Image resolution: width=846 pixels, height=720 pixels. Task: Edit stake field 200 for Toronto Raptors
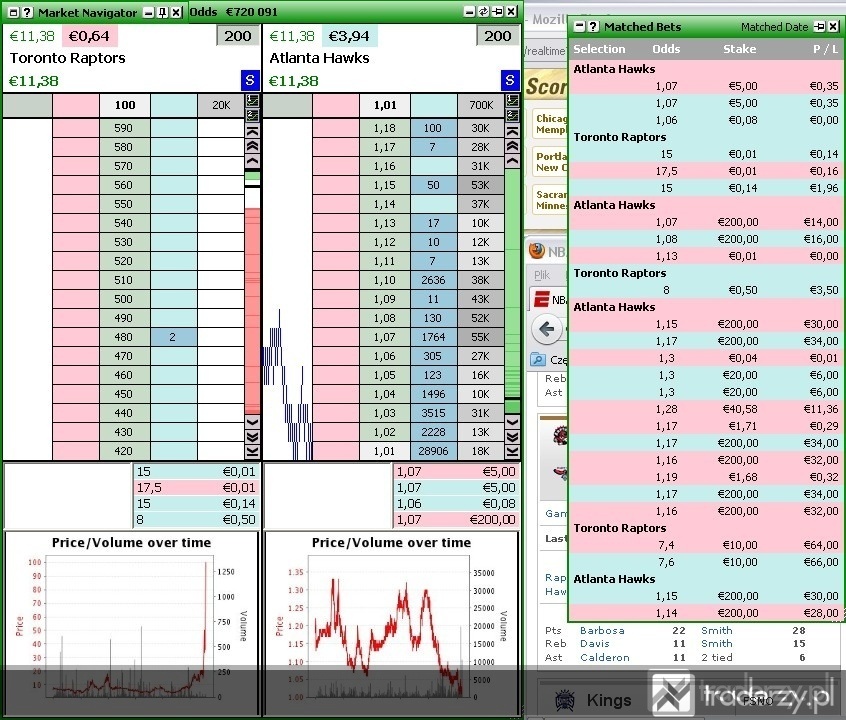[238, 36]
